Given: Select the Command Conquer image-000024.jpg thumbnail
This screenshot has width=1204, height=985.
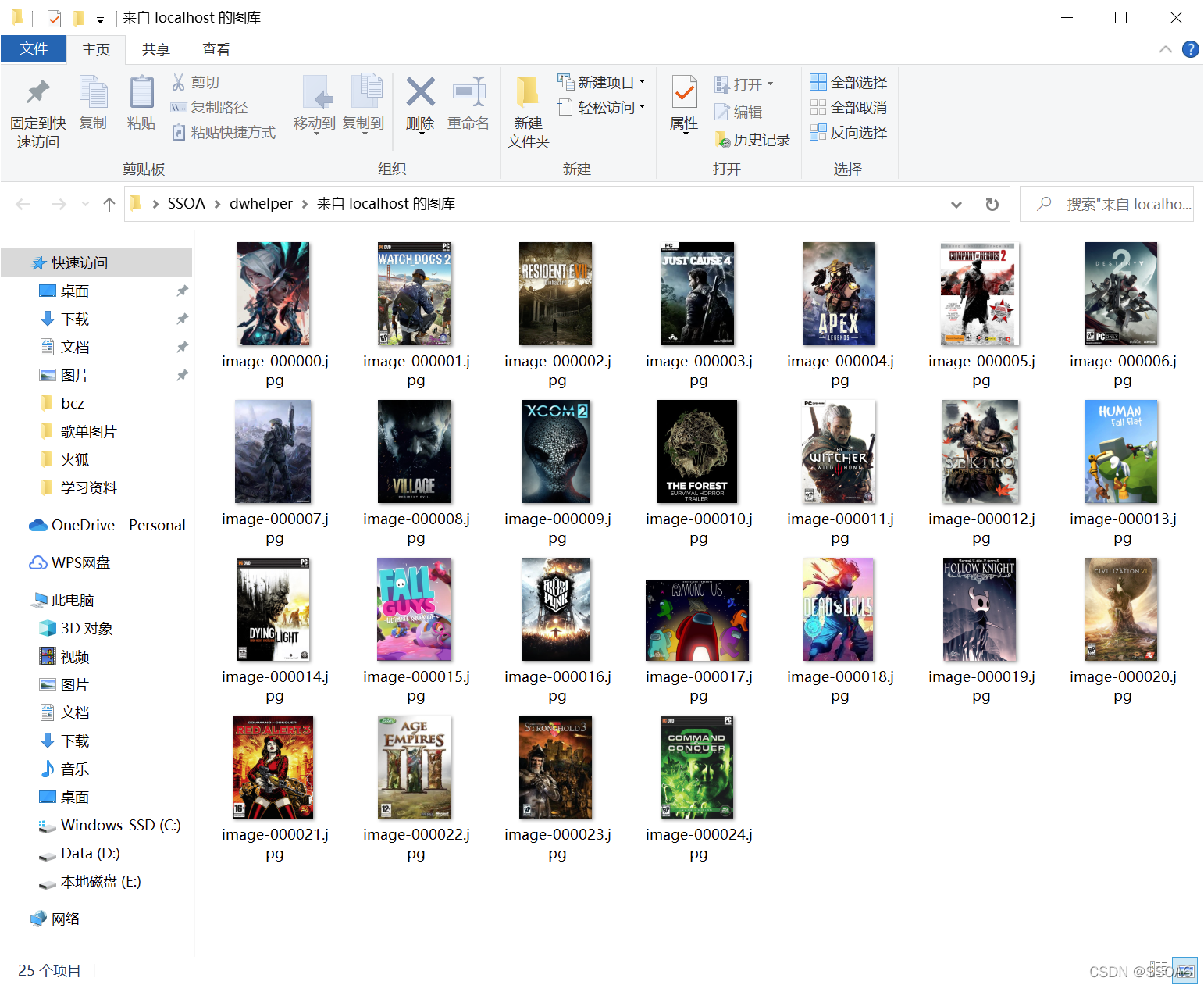Looking at the screenshot, I should 698,767.
